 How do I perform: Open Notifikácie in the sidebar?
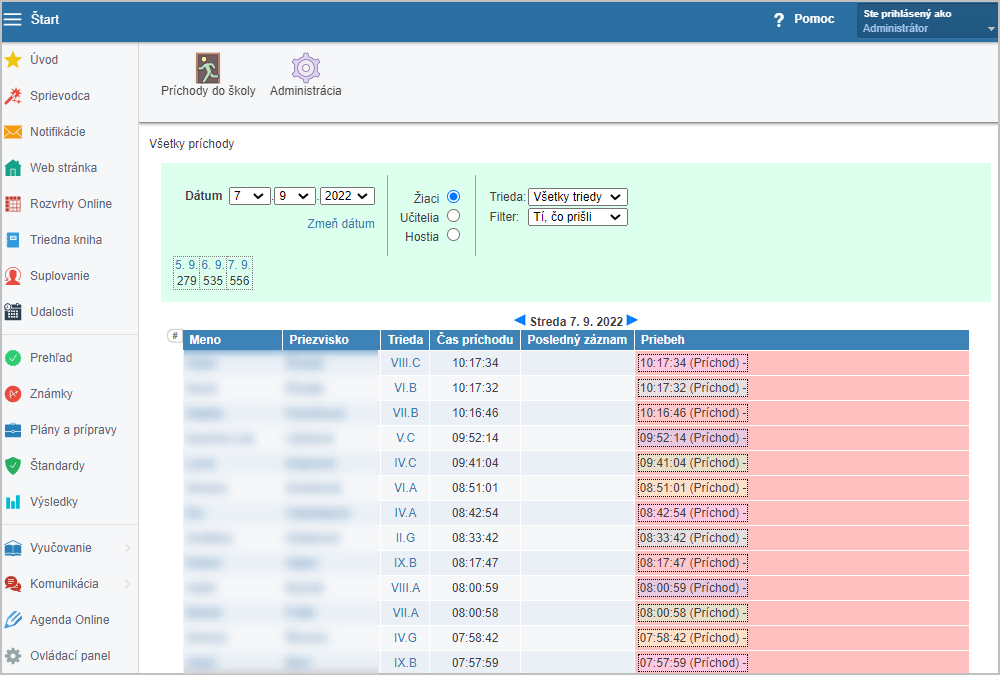pos(57,132)
